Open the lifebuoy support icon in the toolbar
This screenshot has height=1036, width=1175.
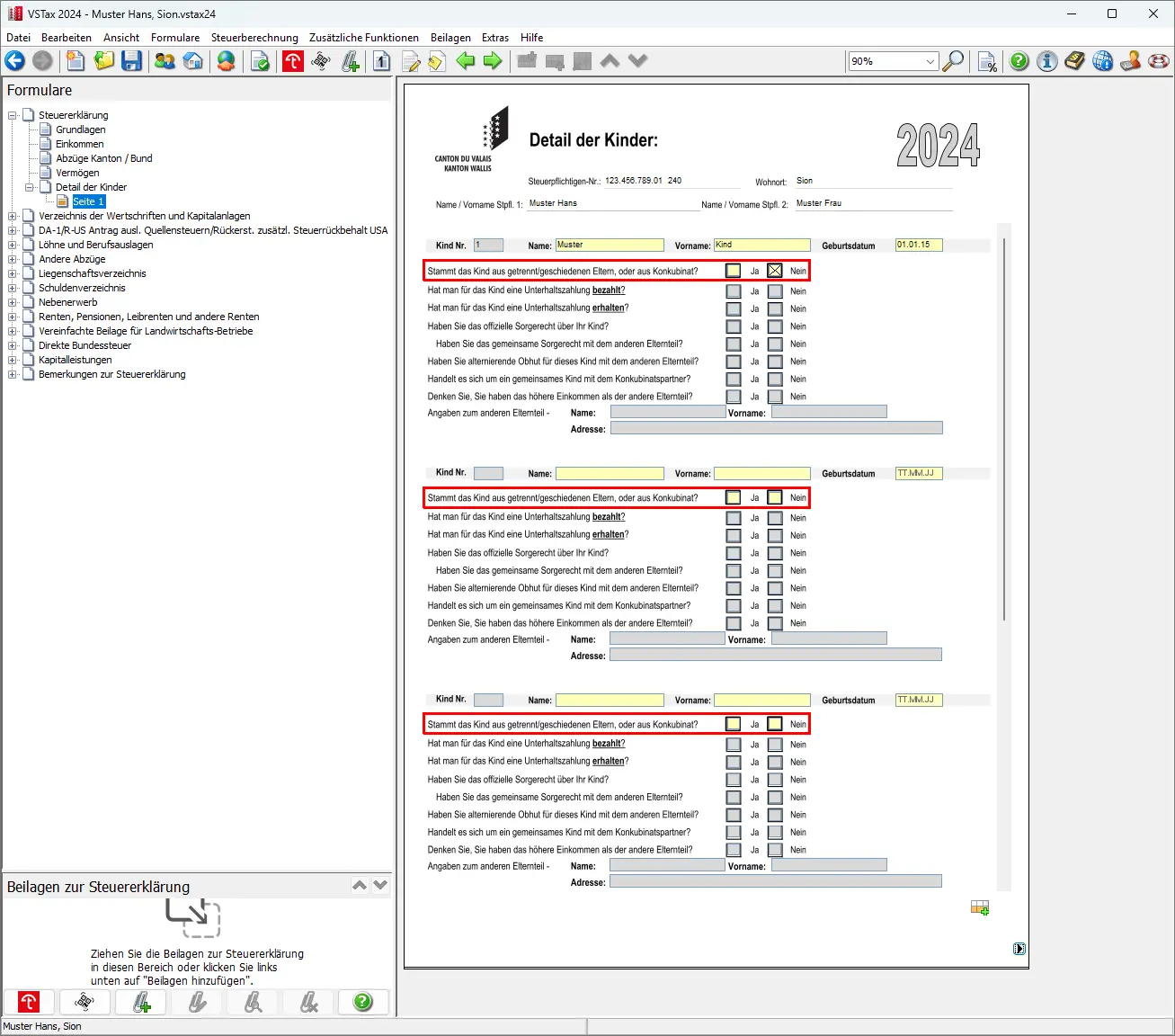[x=1159, y=61]
